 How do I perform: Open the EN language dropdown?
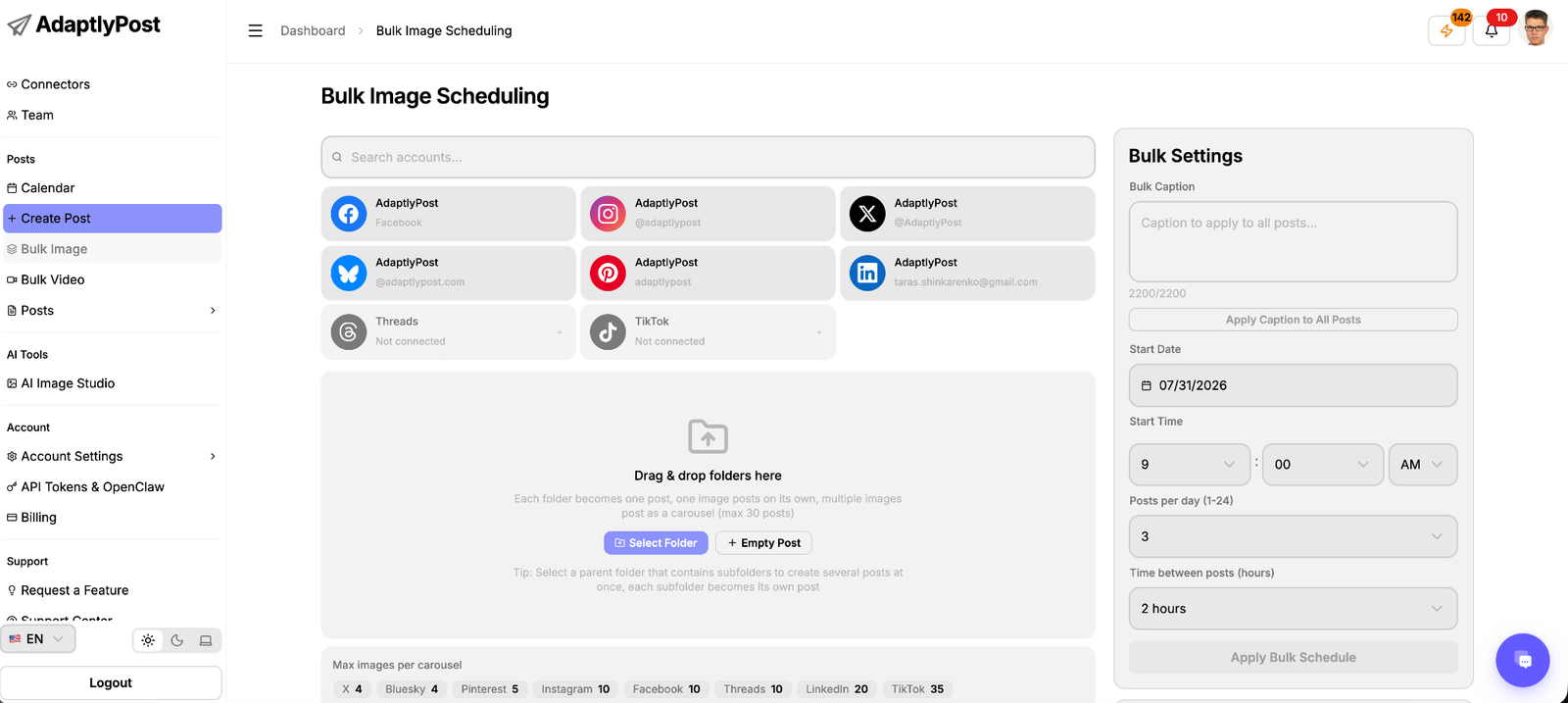(38, 639)
